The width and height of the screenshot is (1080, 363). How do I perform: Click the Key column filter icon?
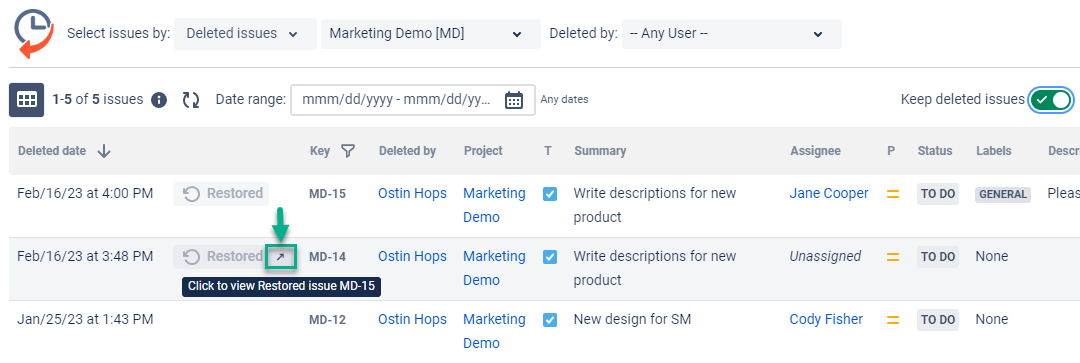click(349, 151)
